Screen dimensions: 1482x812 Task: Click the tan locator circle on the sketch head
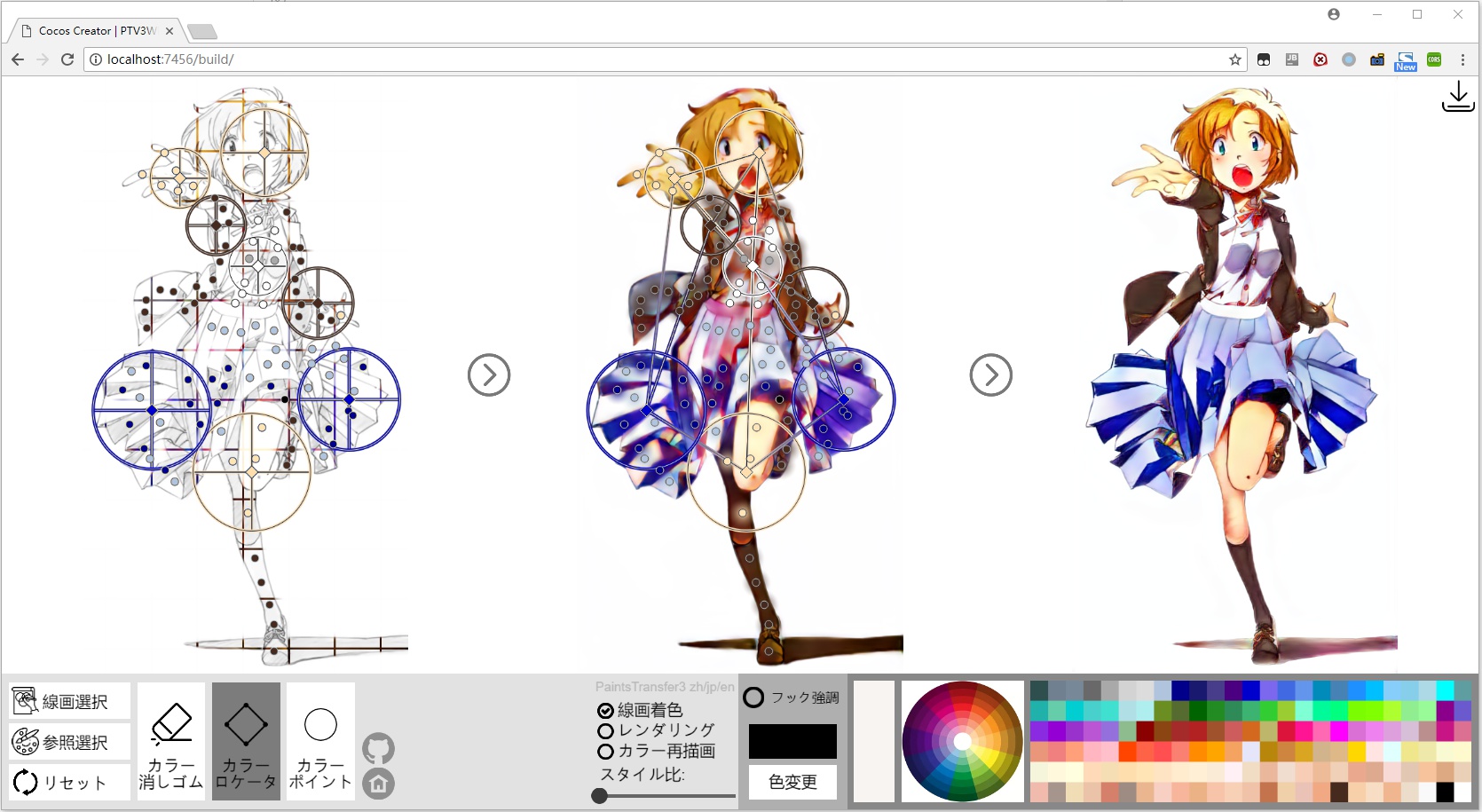coord(264,153)
